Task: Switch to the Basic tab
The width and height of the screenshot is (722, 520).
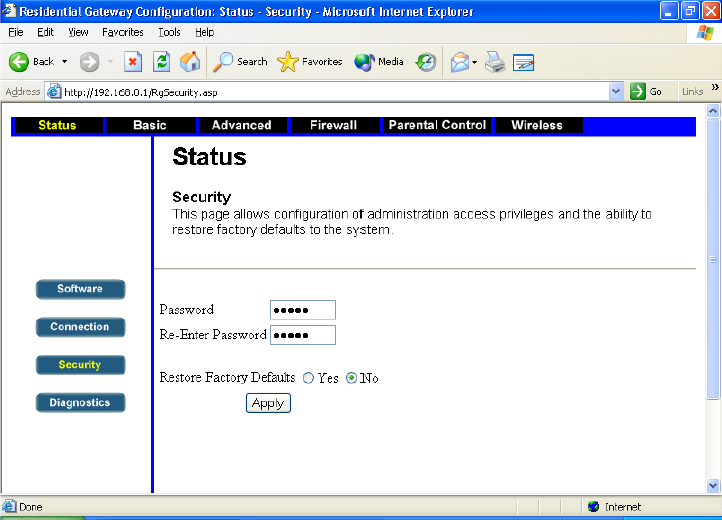Action: pos(150,125)
